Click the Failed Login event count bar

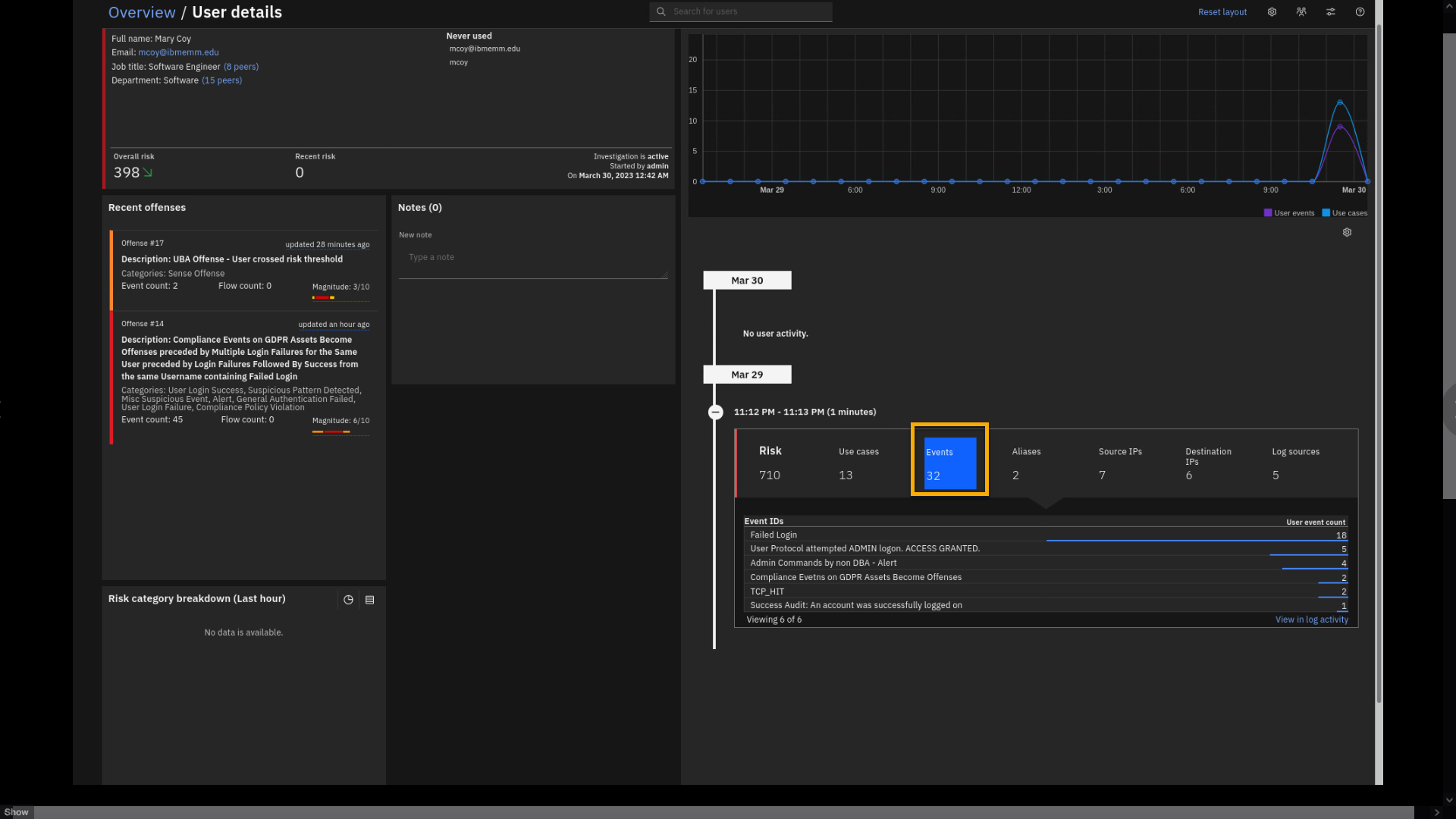pyautogui.click(x=1196, y=540)
